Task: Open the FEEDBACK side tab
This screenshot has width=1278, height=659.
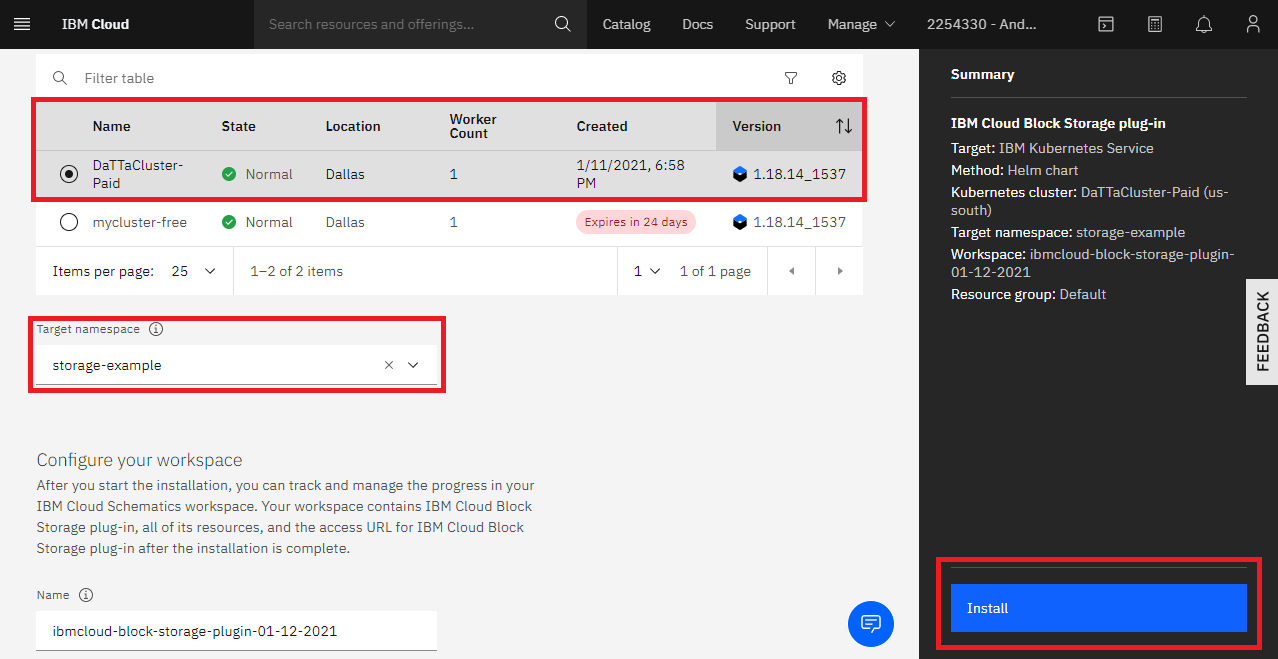Action: point(1262,331)
